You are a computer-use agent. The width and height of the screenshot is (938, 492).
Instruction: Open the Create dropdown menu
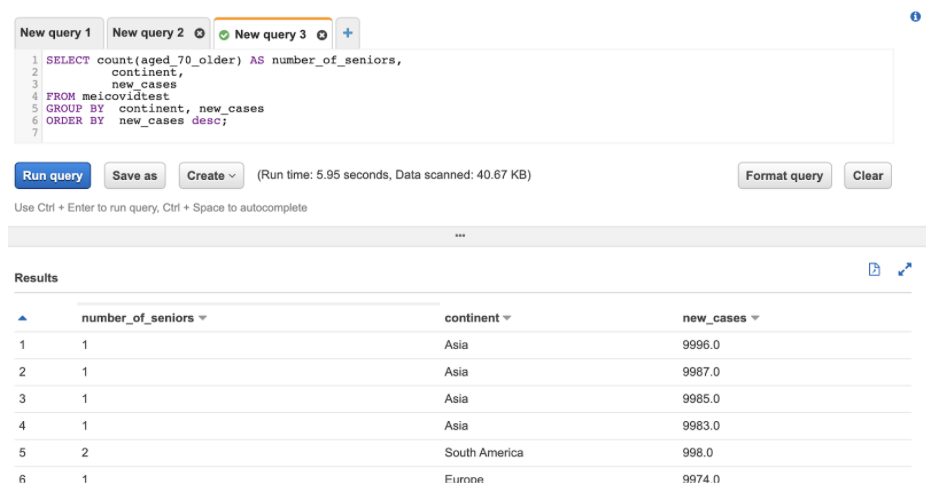point(211,175)
